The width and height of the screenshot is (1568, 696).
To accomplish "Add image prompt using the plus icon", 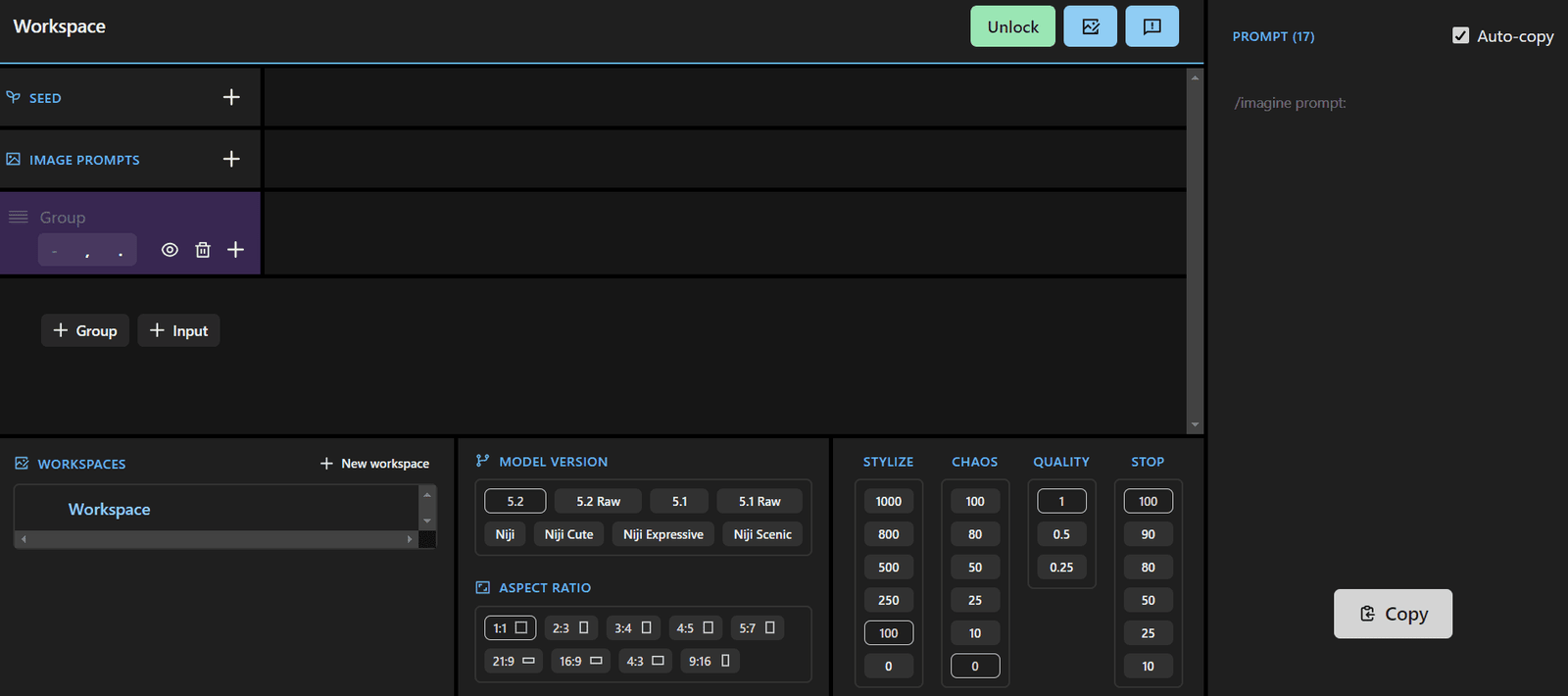I will [231, 159].
